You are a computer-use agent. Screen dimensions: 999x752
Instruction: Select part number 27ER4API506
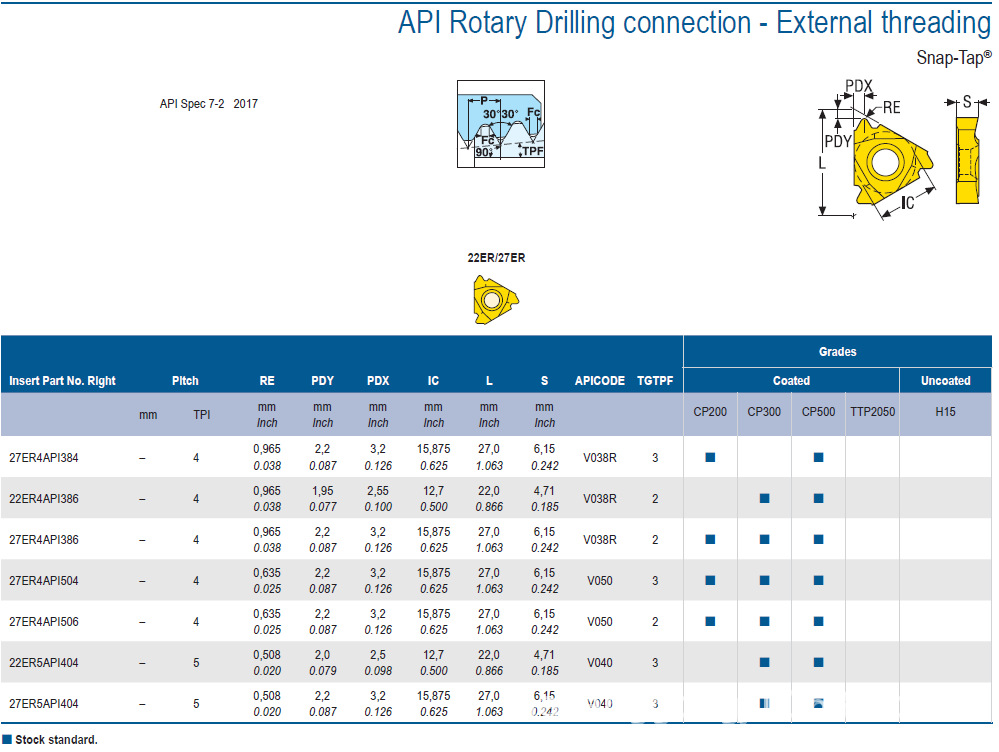43,622
